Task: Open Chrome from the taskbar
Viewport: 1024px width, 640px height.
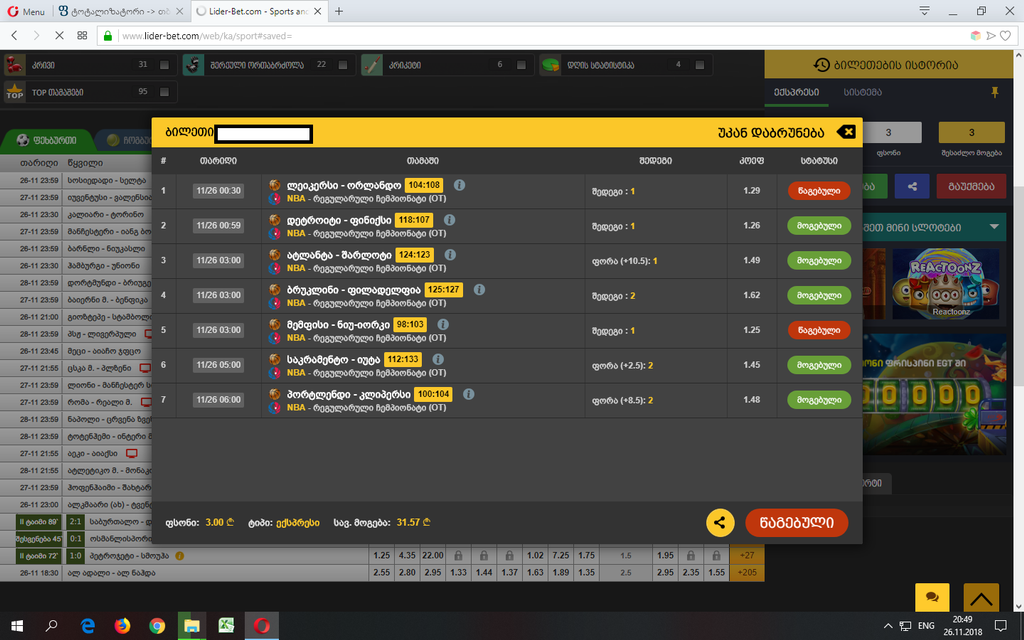Action: [157, 626]
